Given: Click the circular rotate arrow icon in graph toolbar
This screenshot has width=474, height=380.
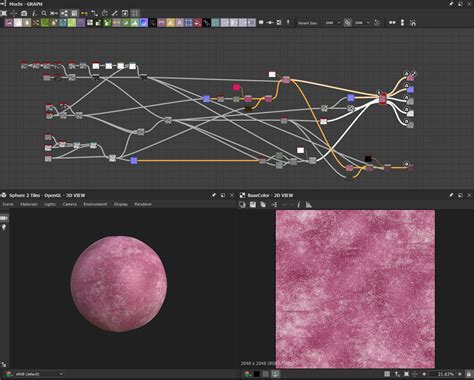Looking at the screenshot, I should 105,13.
